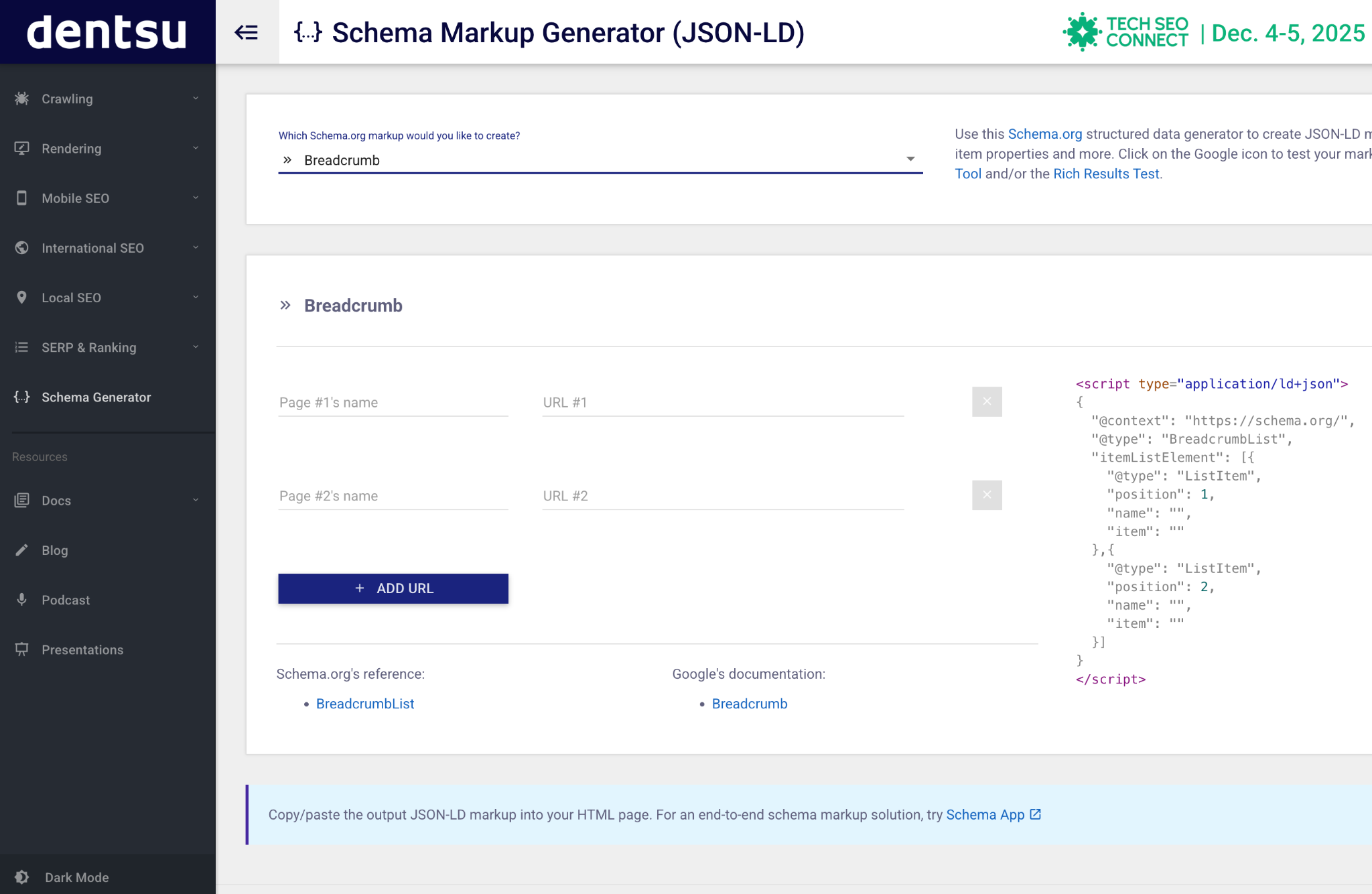Open the schema type Breadcrumb dropdown
The image size is (1372, 894).
point(600,159)
